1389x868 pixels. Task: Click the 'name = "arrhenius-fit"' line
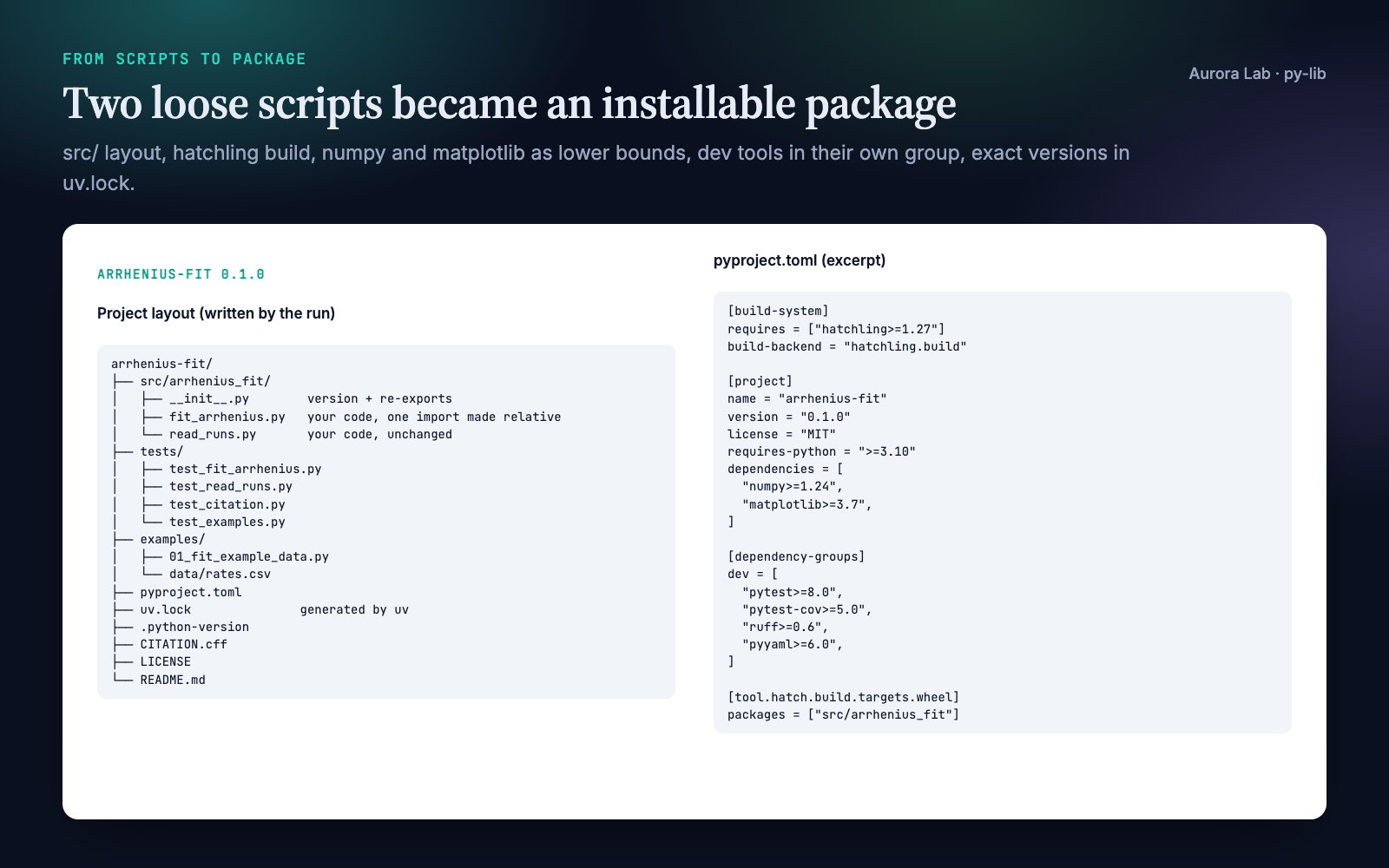(807, 398)
